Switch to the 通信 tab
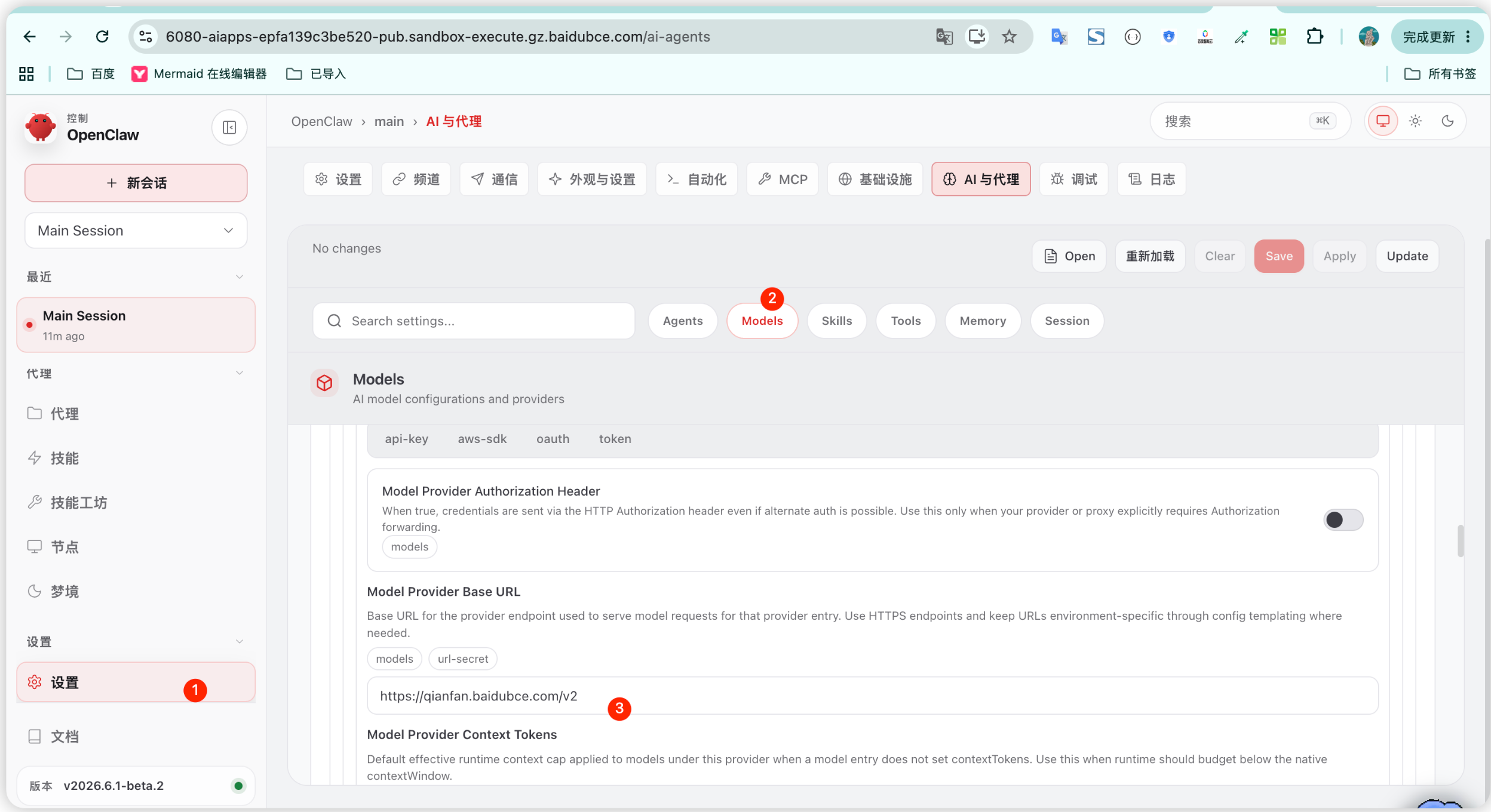Viewport: 1491px width, 812px height. click(x=494, y=179)
